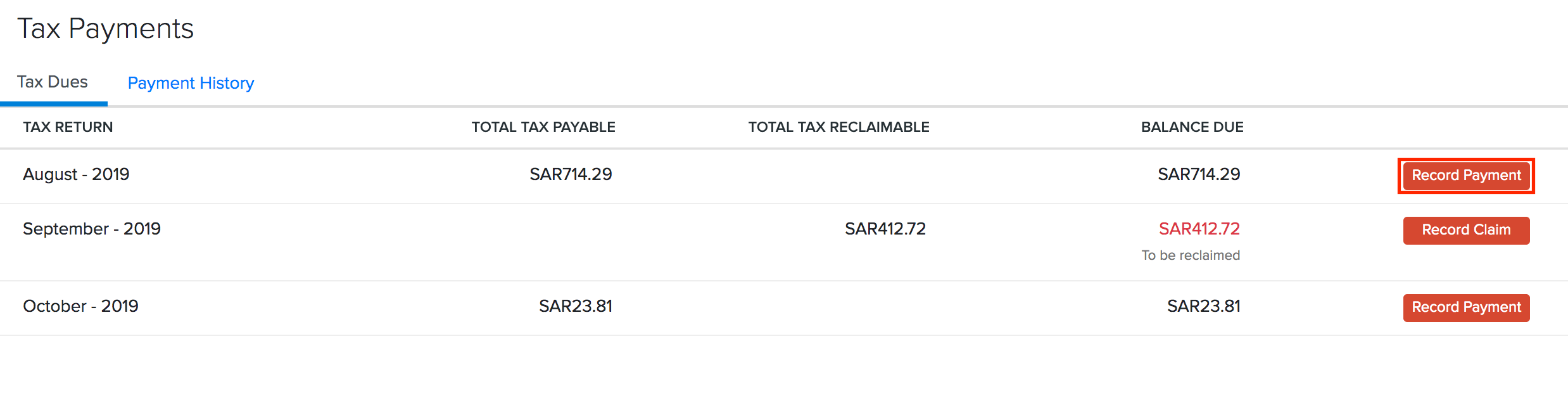1568x393 pixels.
Task: Click the 'To be reclaimed' label
Action: 1191,255
